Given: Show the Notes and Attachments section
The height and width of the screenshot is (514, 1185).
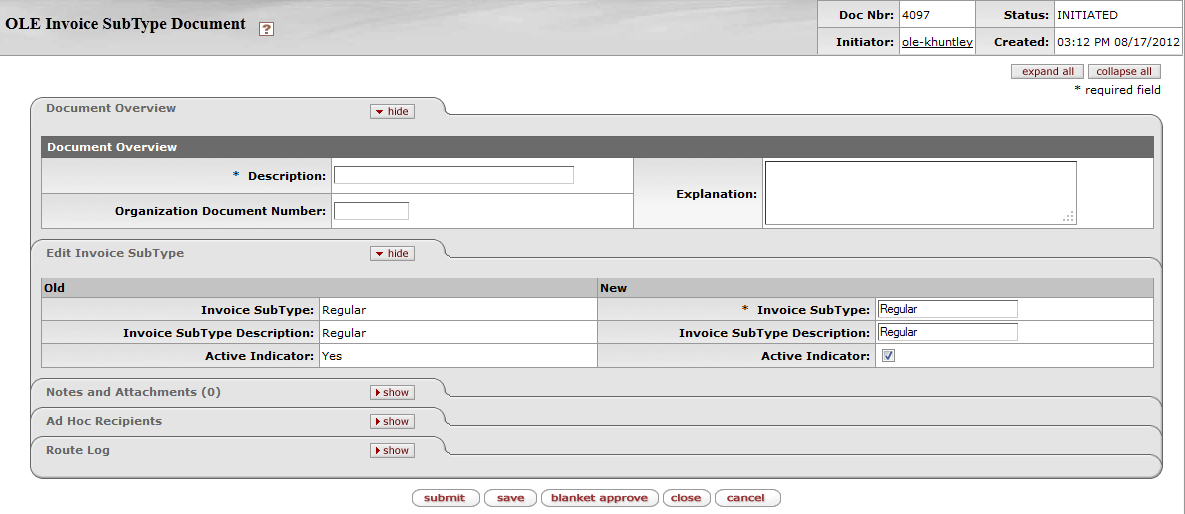Looking at the screenshot, I should click(392, 392).
